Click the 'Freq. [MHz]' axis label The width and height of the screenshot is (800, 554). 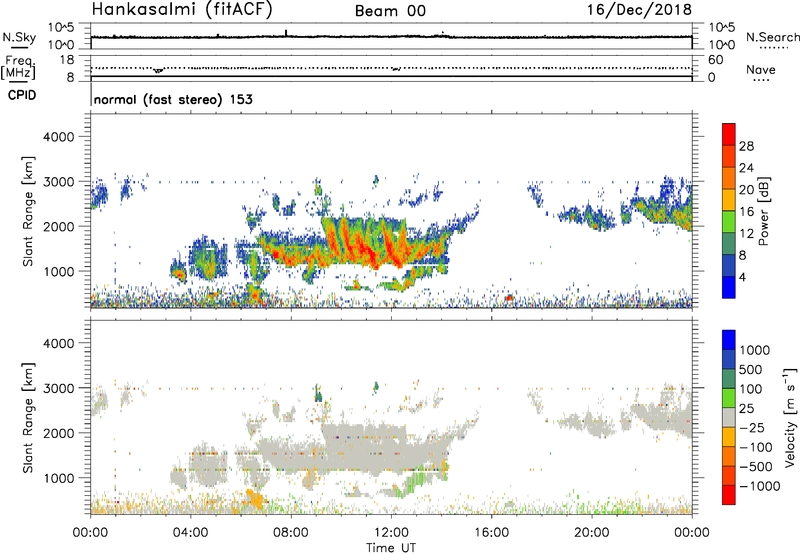point(19,67)
